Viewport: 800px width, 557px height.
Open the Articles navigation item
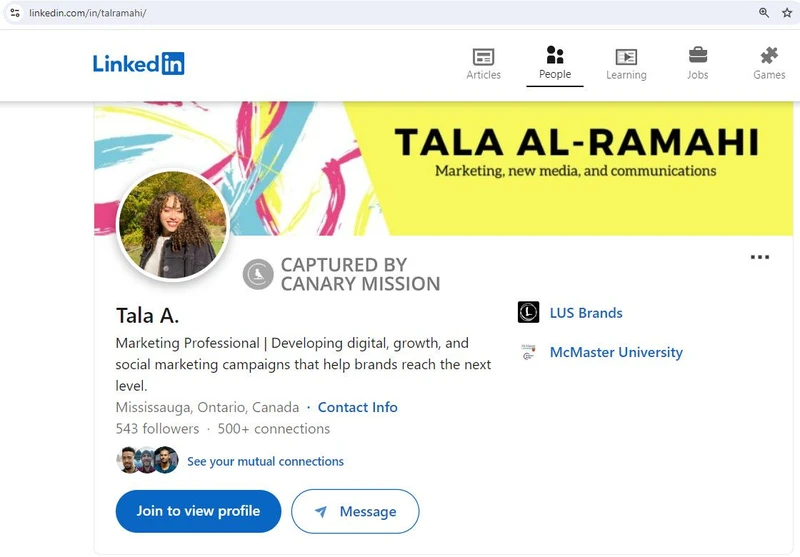click(x=483, y=64)
